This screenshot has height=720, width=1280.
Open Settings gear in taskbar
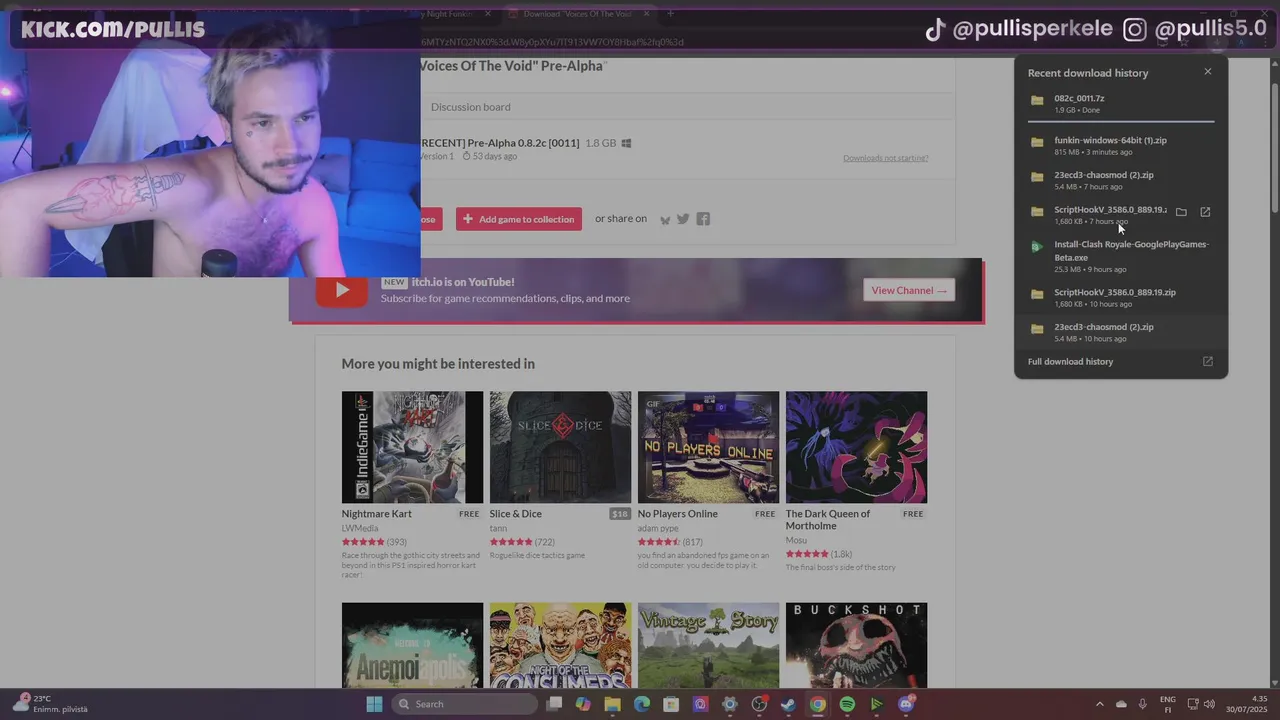point(730,704)
